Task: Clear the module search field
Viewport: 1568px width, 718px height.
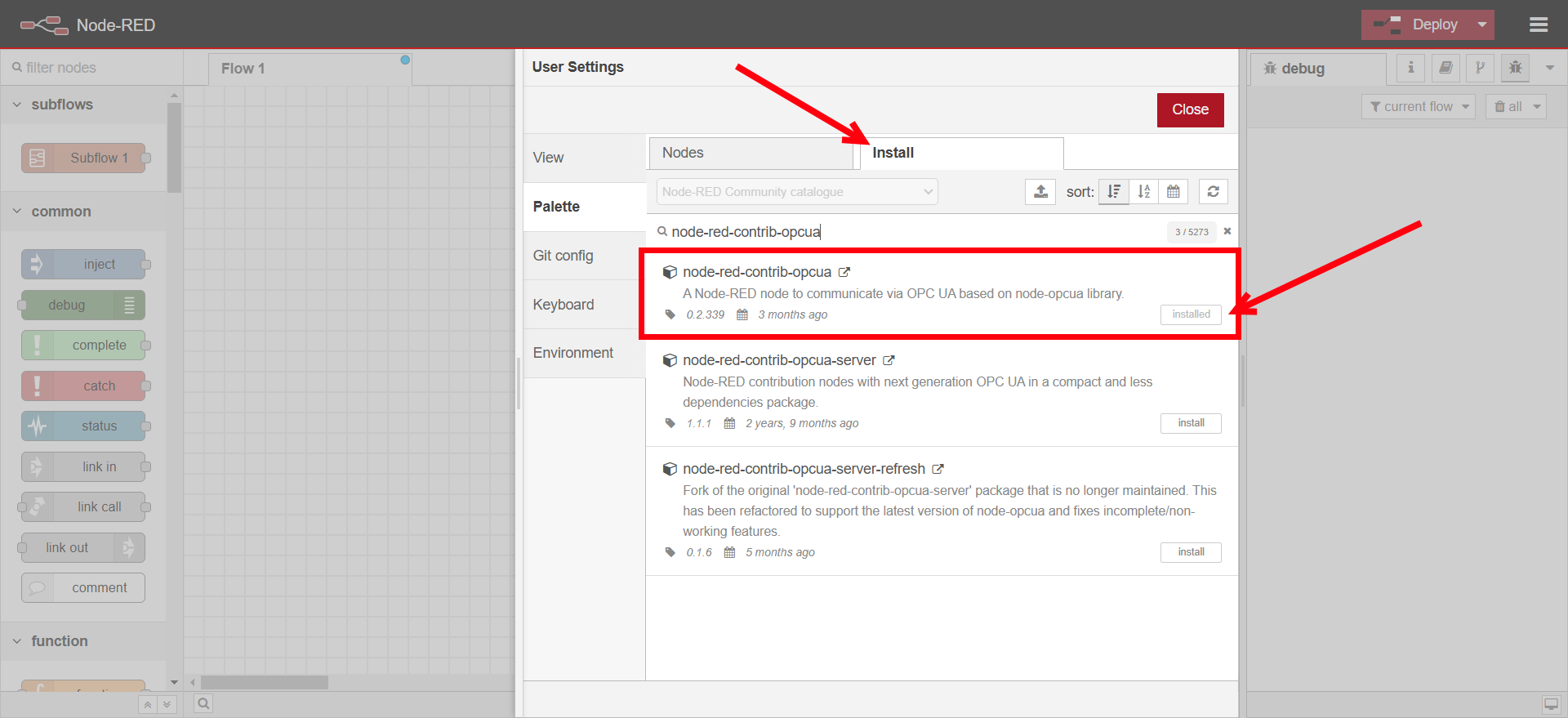Action: [x=1227, y=231]
